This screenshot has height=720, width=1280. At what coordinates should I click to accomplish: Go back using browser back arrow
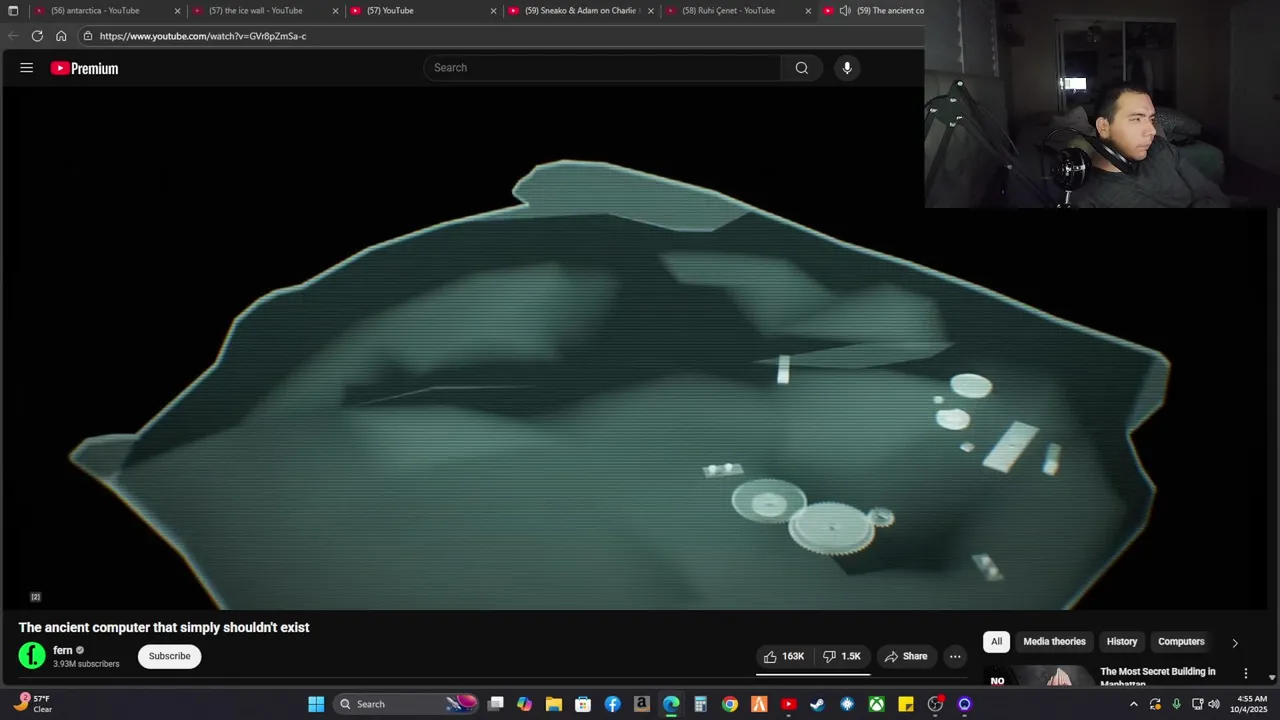point(13,36)
